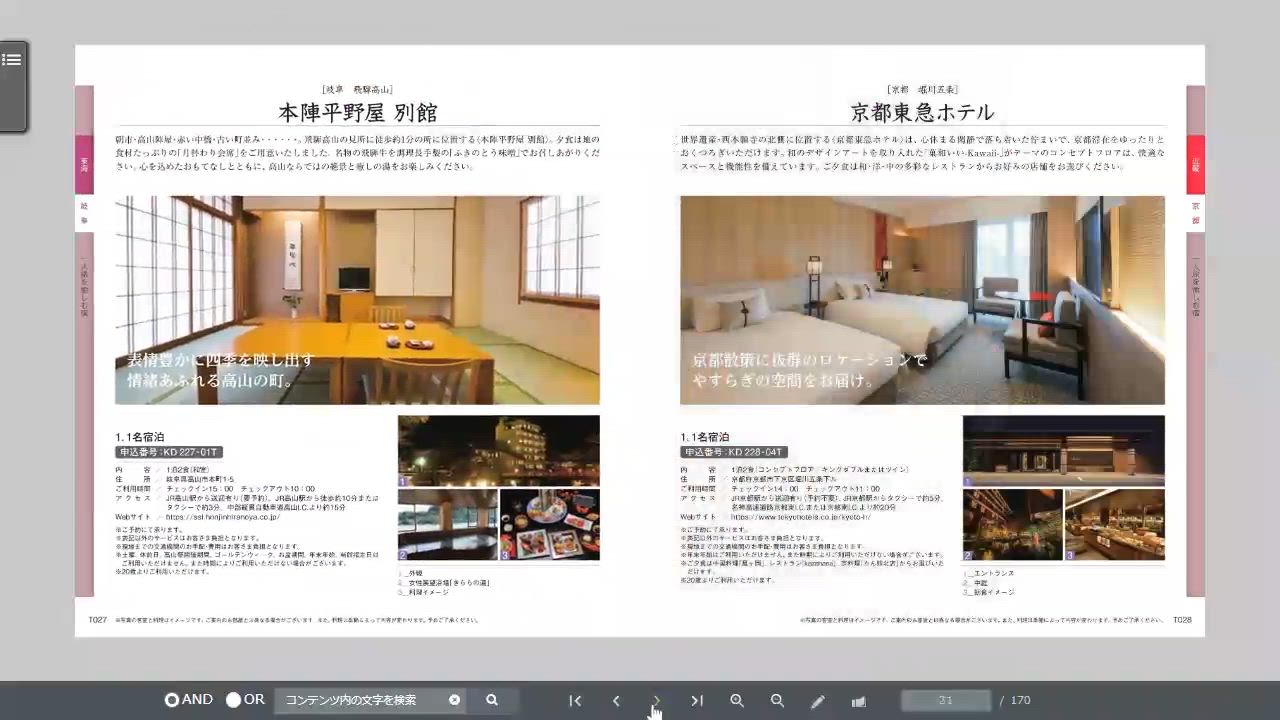The image size is (1280, 720).
Task: Open the page thumbnail view icon
Action: pos(857,700)
